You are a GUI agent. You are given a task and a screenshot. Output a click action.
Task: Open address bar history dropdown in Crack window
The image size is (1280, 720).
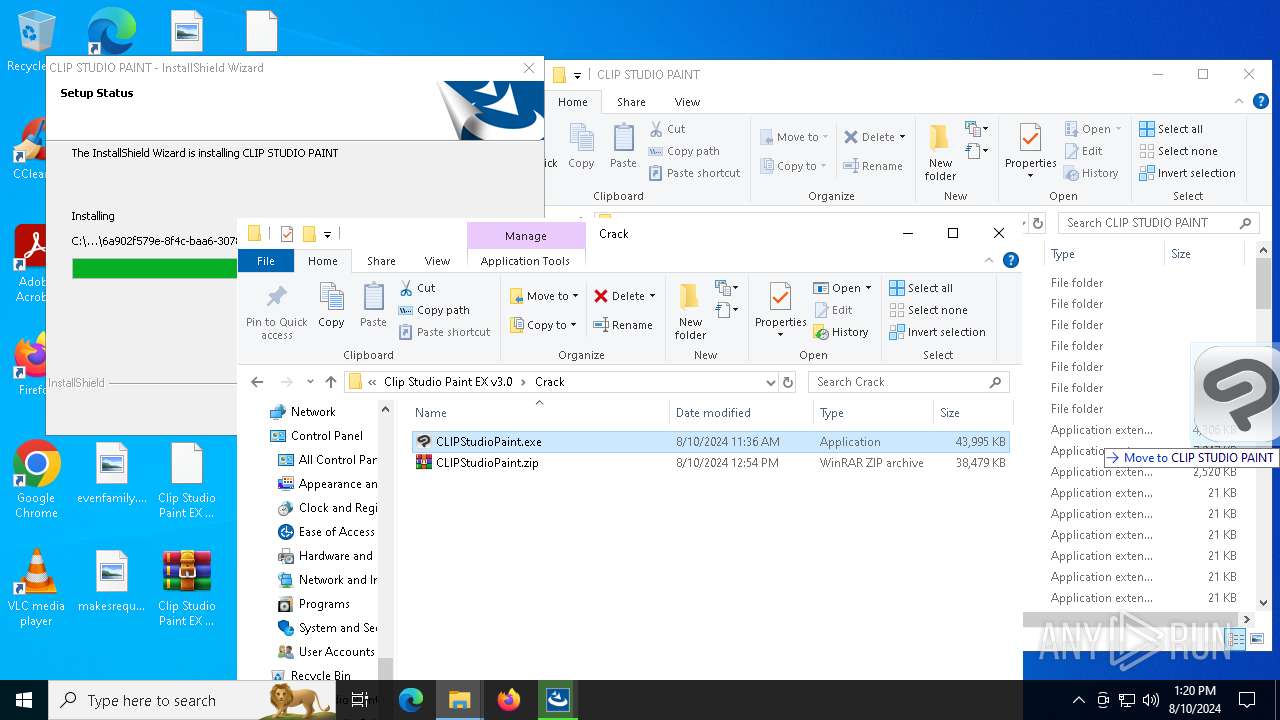tap(770, 382)
